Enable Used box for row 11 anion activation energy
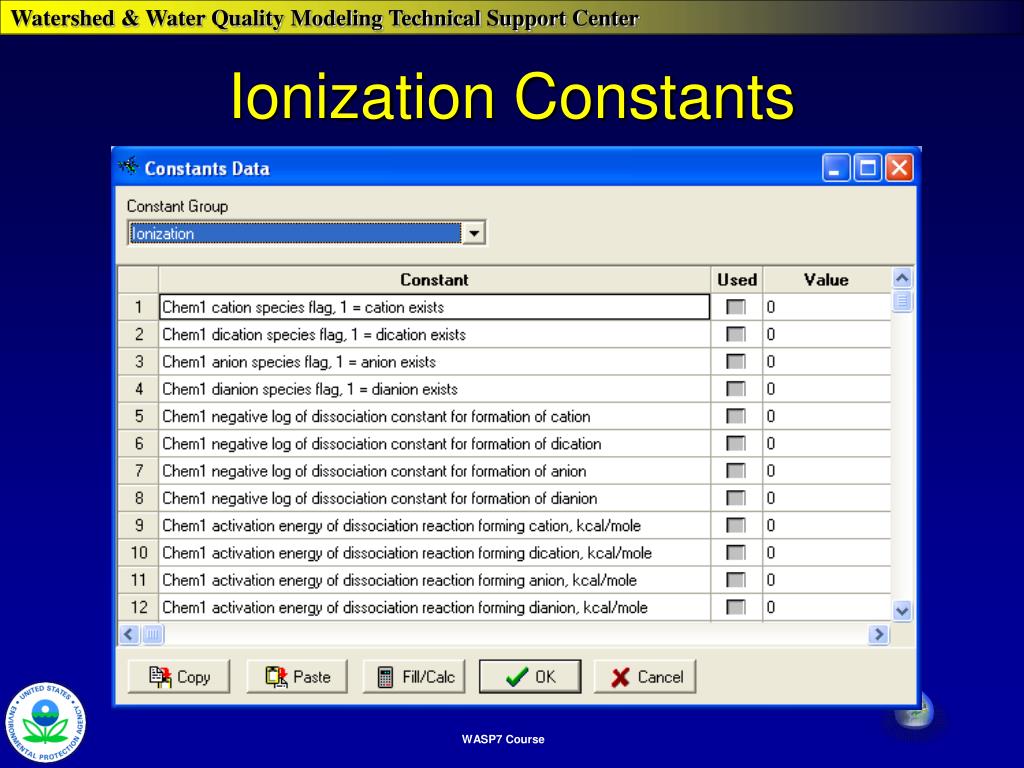Image resolution: width=1024 pixels, height=768 pixels. (x=736, y=580)
